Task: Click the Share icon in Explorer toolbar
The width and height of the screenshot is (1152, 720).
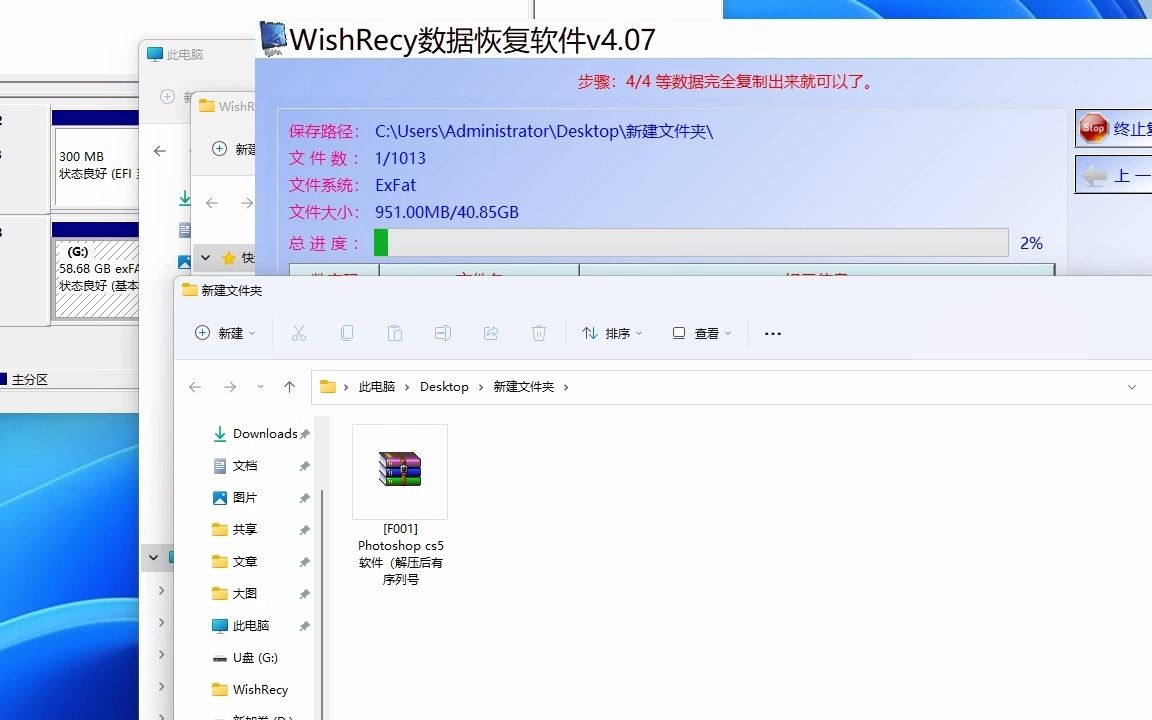Action: click(x=491, y=333)
